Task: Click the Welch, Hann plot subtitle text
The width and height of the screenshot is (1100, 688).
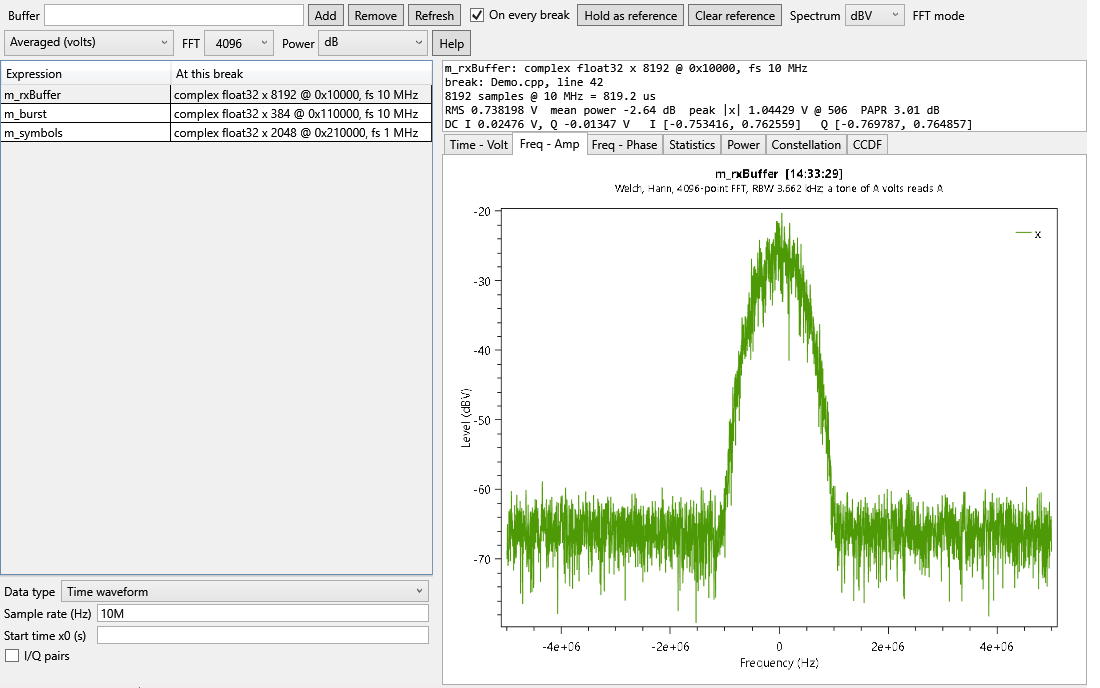Action: [779, 189]
